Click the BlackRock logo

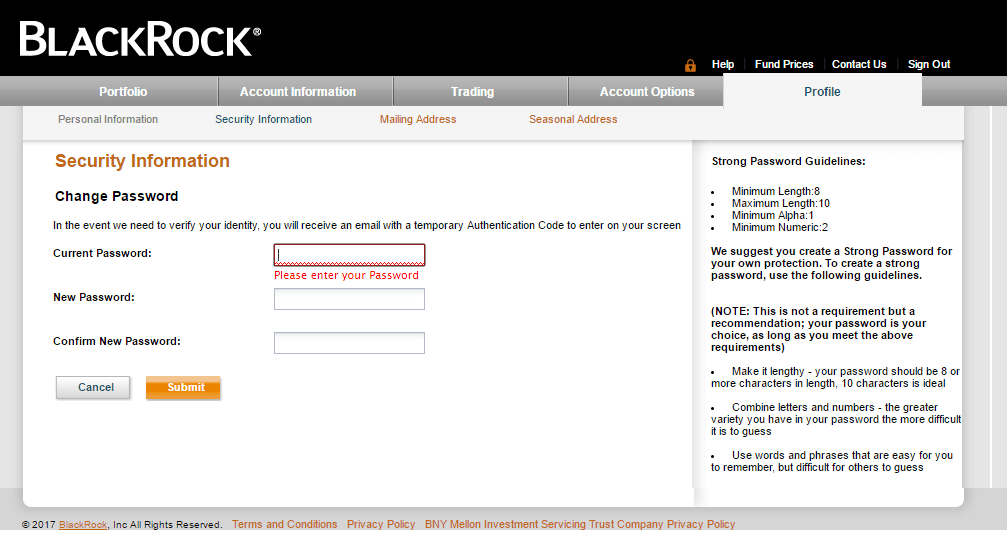coord(140,39)
